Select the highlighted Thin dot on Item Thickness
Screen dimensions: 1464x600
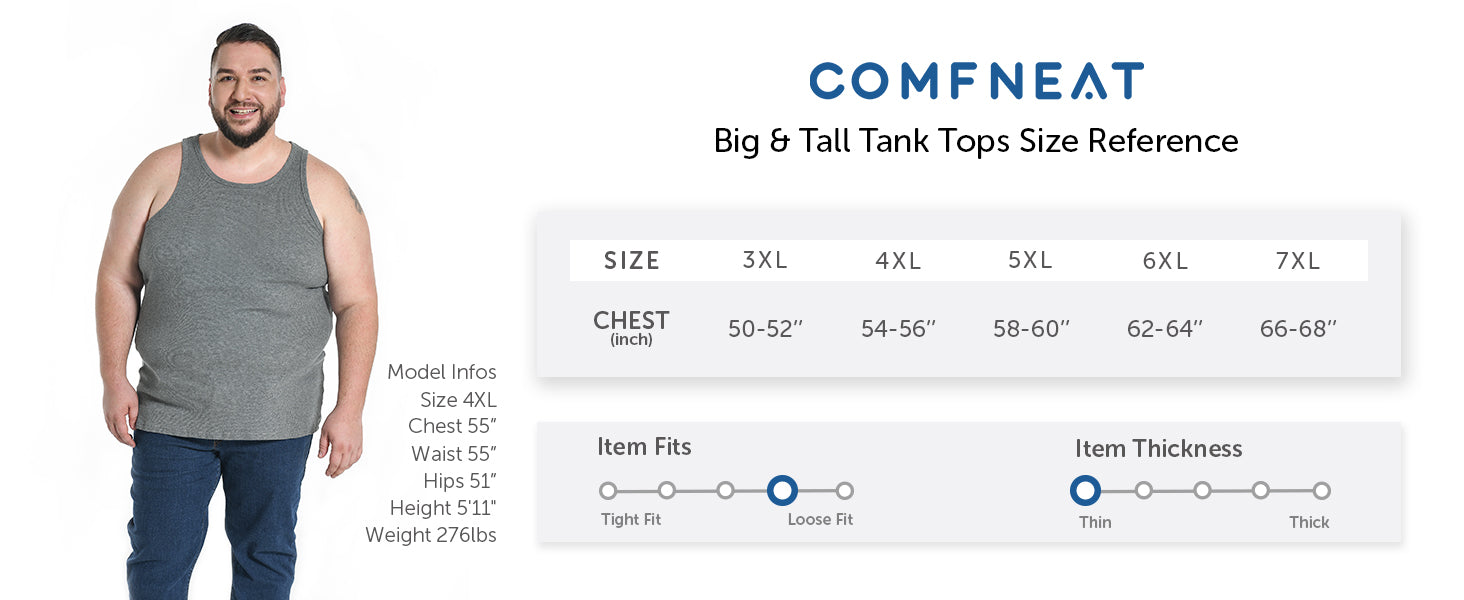(x=1085, y=491)
